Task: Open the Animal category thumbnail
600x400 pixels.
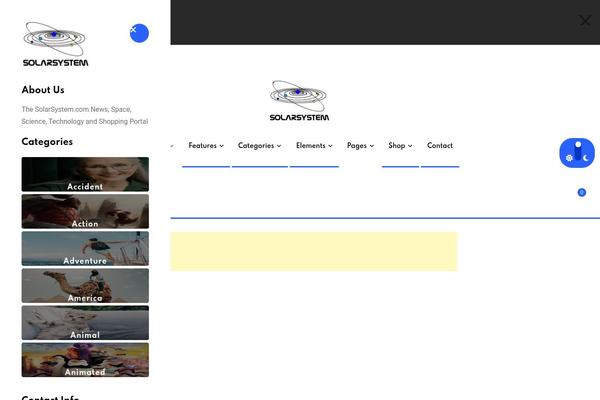Action: (x=85, y=323)
